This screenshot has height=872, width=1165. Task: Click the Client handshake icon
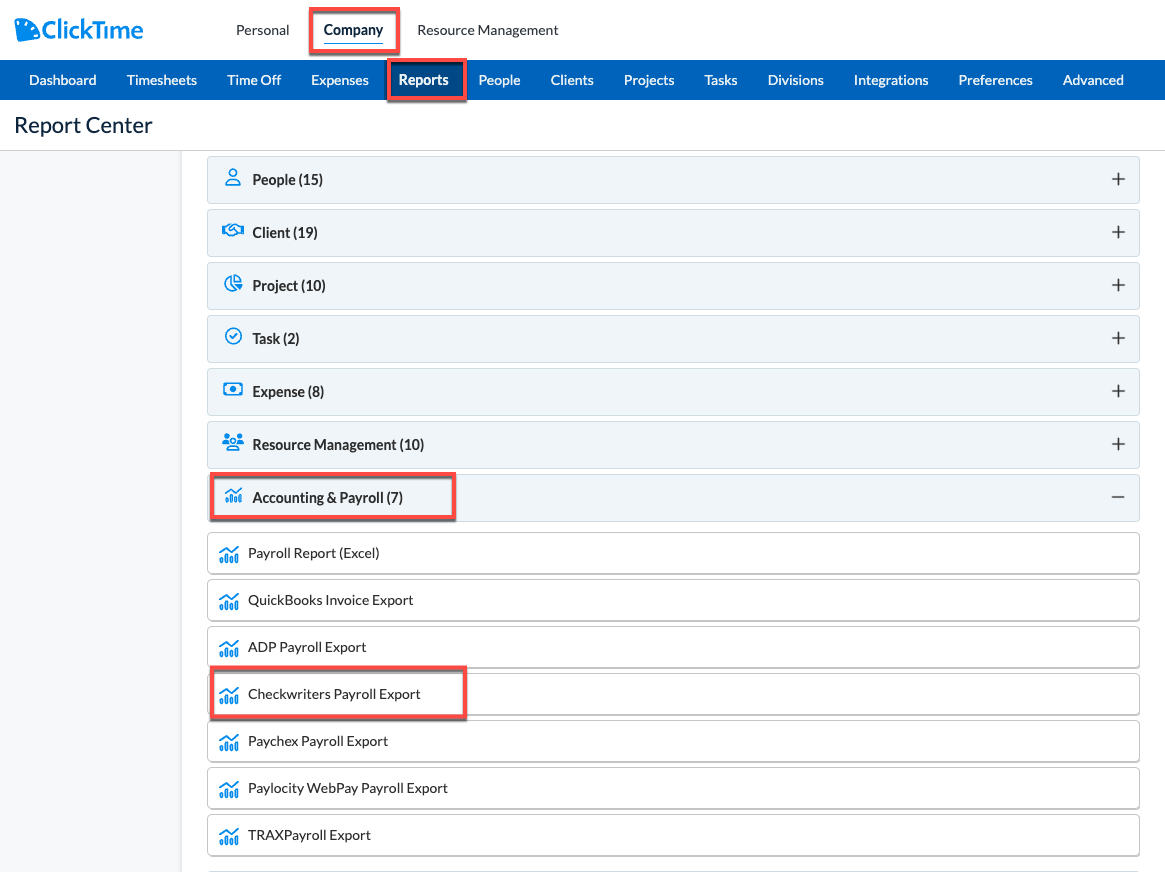(x=233, y=230)
